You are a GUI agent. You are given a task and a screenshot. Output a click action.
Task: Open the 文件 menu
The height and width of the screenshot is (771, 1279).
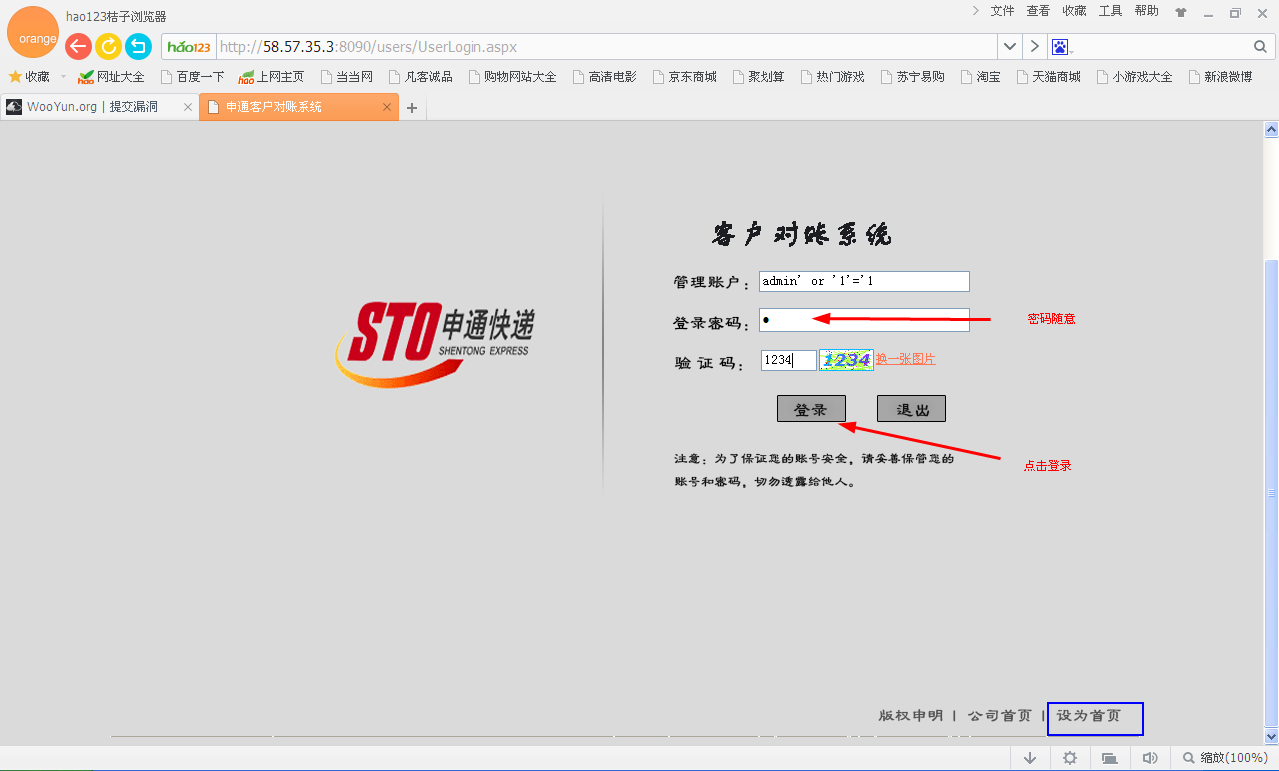pos(1002,11)
